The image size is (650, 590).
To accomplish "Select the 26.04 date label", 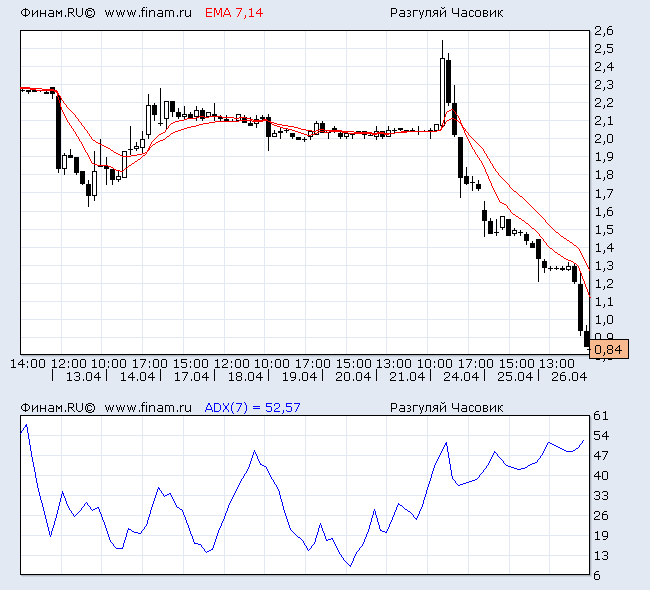I will click(569, 376).
